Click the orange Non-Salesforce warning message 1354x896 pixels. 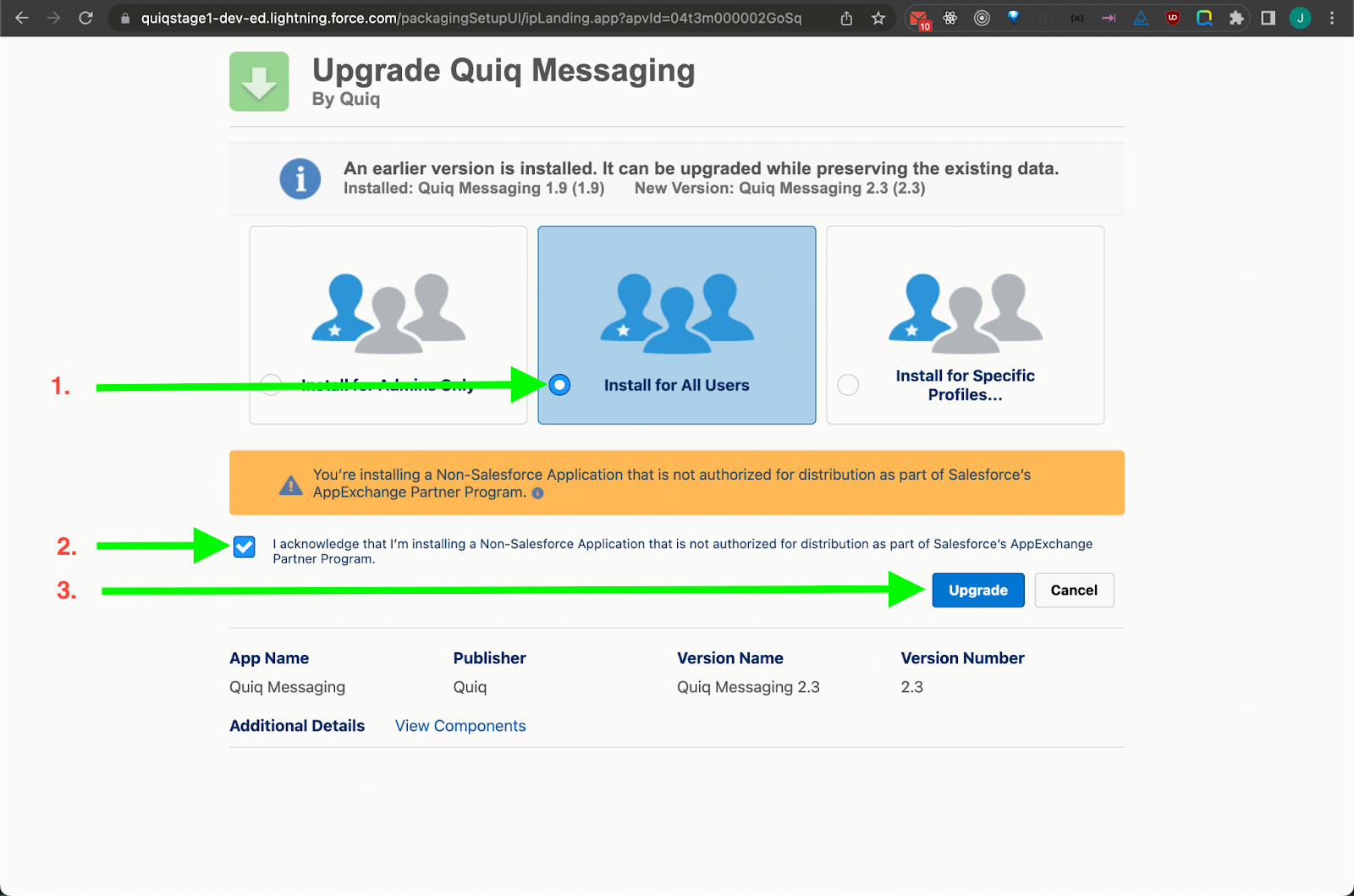pyautogui.click(x=672, y=483)
